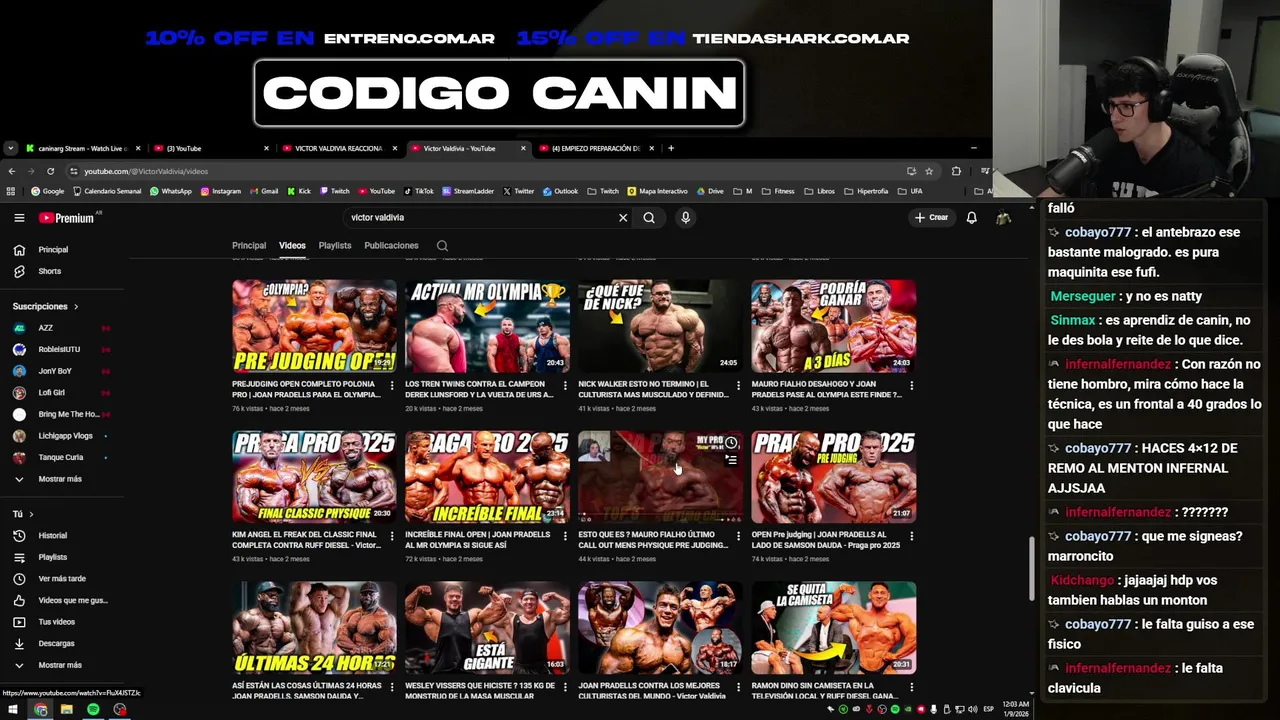Open Spotify from the Windows taskbar

coord(93,709)
